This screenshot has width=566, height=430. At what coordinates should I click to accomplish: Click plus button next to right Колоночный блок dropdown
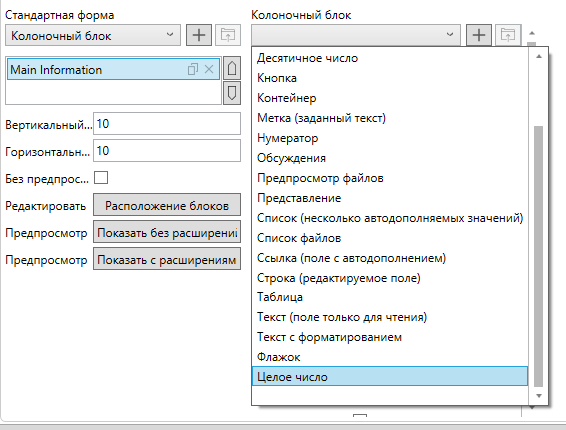pos(479,35)
